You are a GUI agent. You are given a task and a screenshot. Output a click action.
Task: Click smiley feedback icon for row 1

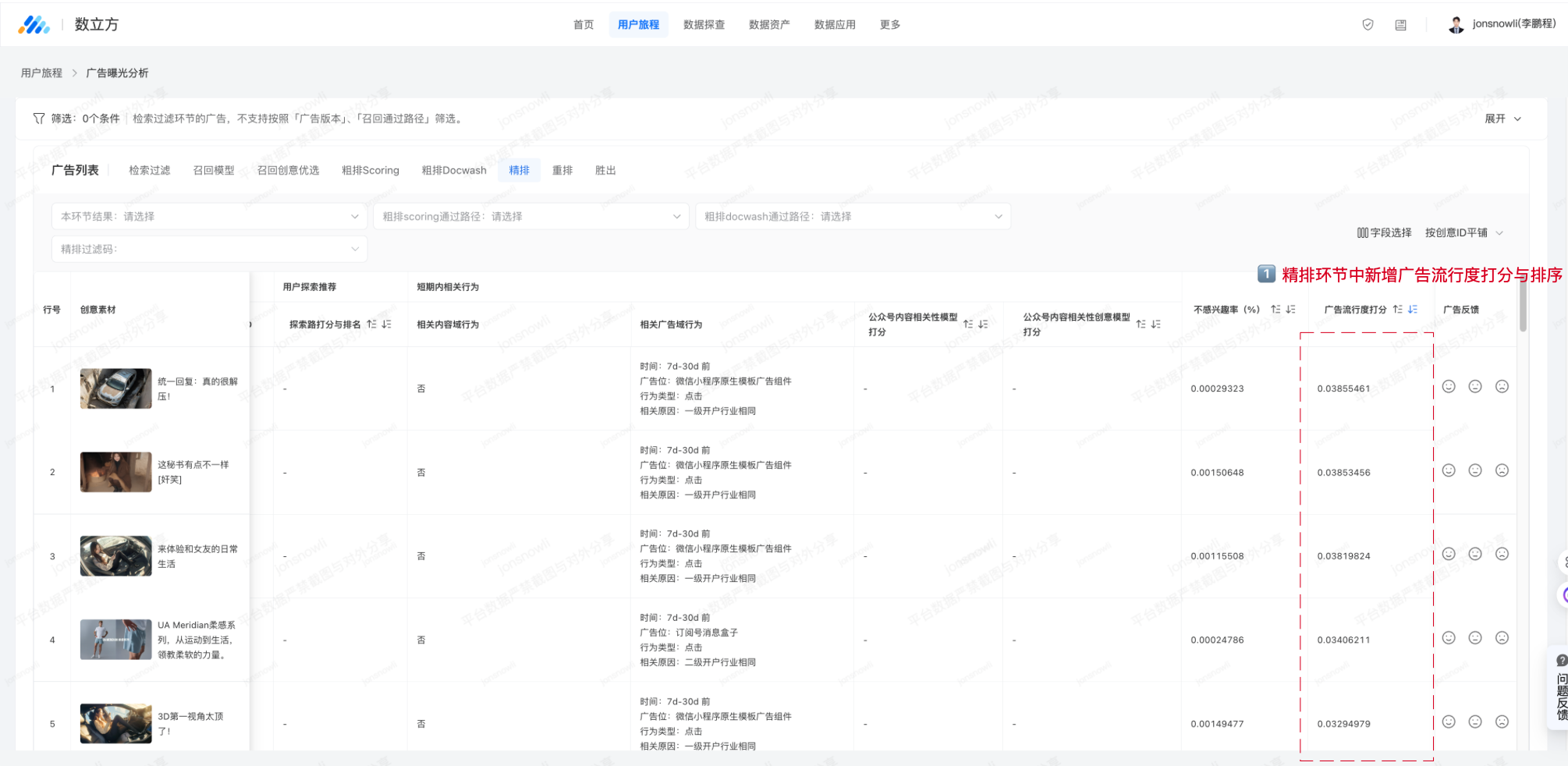pyautogui.click(x=1449, y=387)
